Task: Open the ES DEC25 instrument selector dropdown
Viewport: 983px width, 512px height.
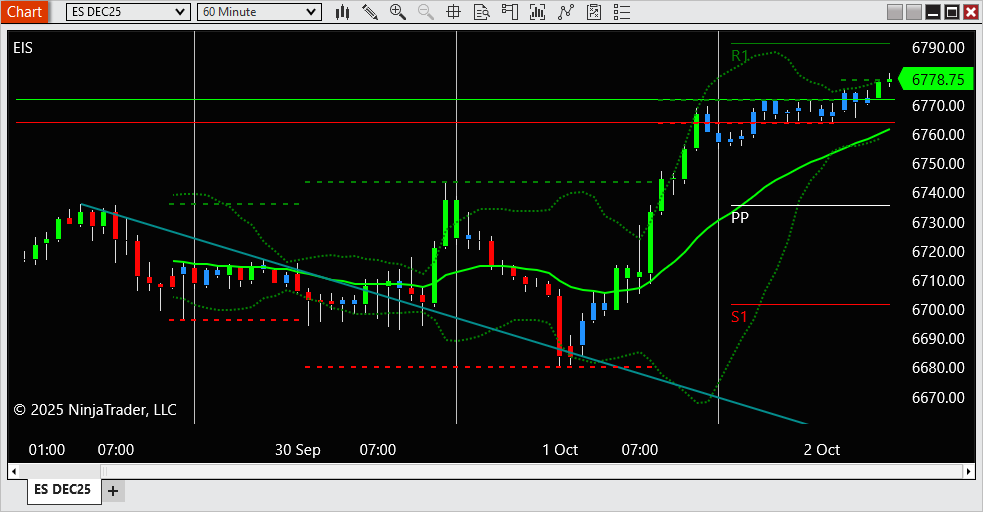Action: (x=128, y=12)
